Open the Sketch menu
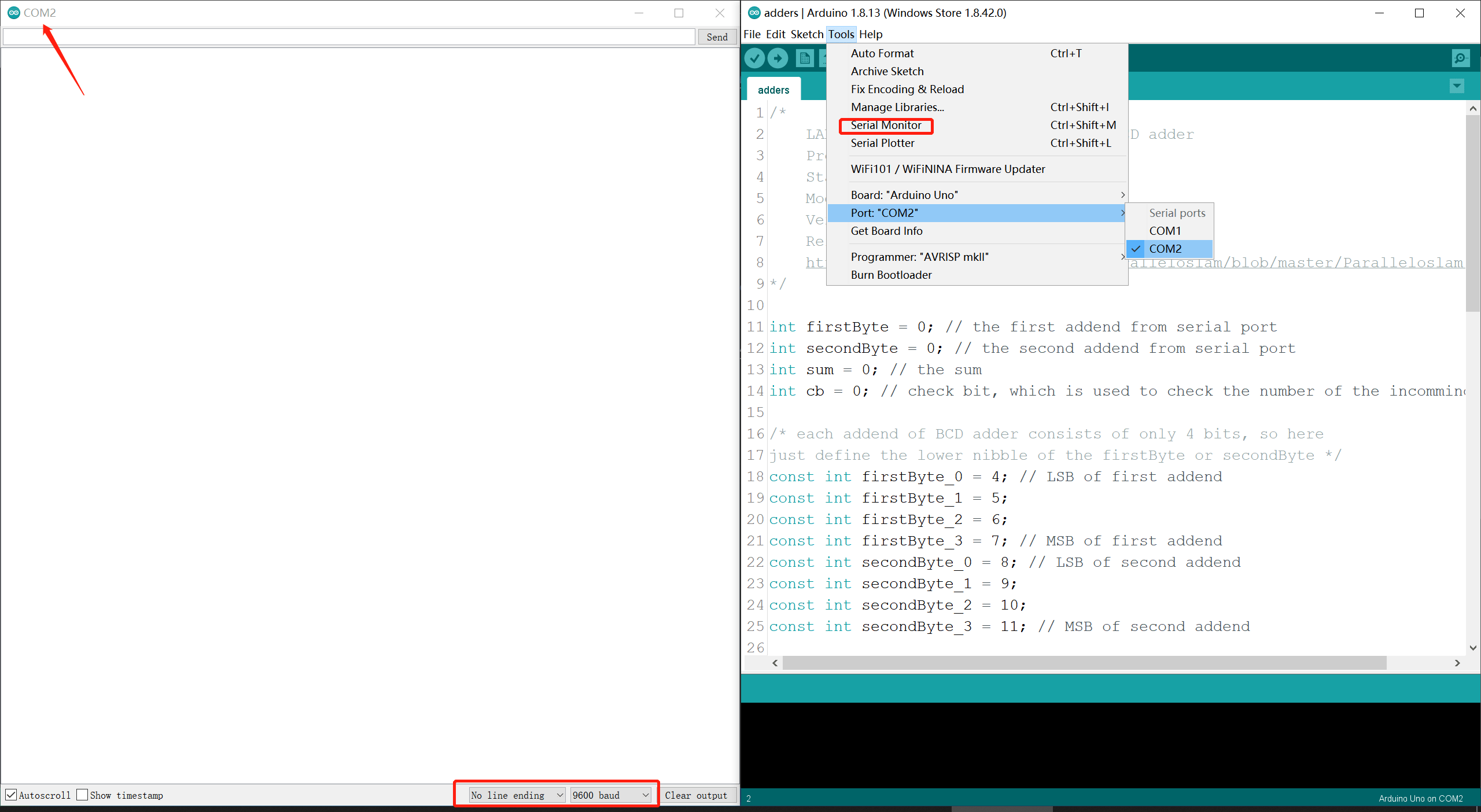The width and height of the screenshot is (1481, 812). click(x=806, y=34)
